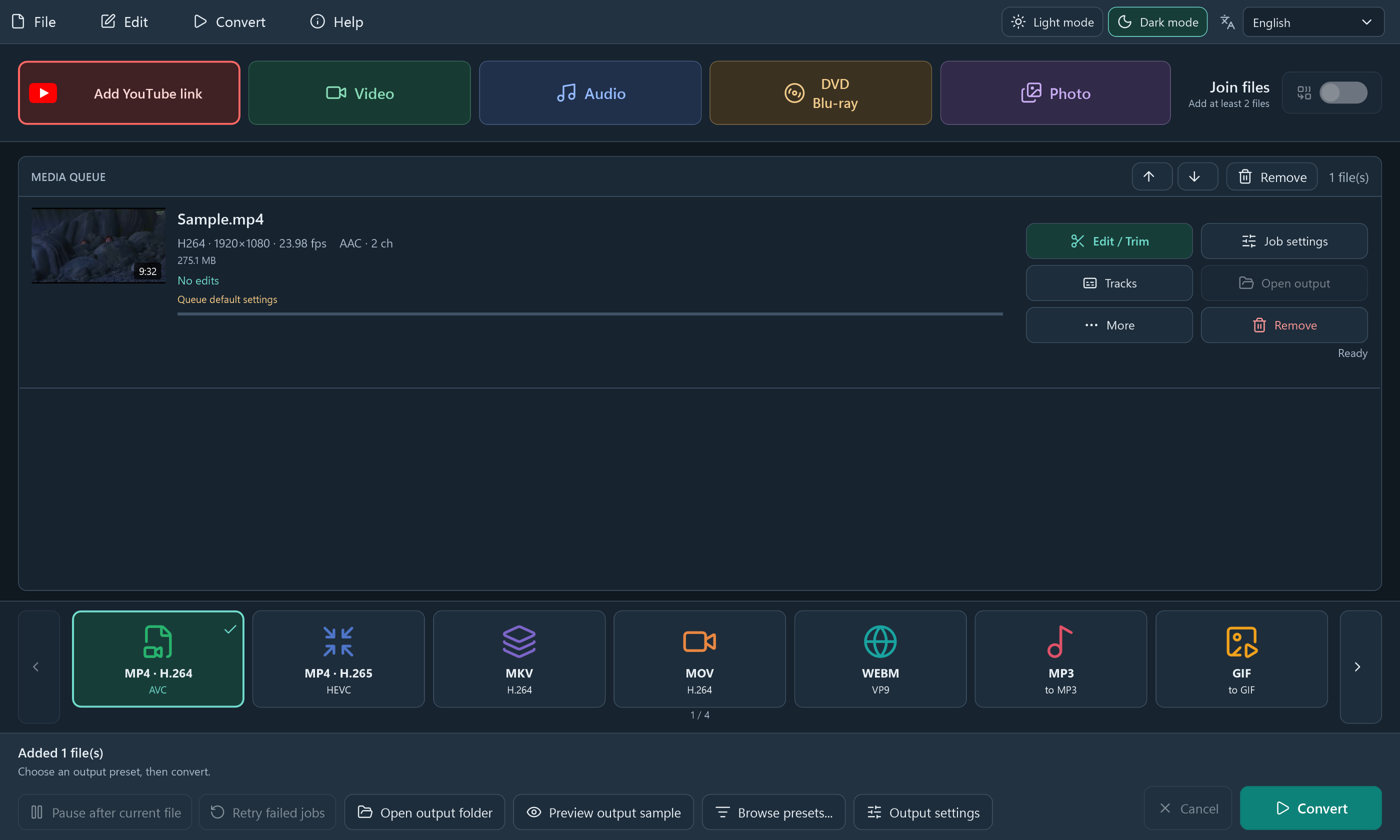Switch to Dark mode
The height and width of the screenshot is (840, 1400).
1157,22
